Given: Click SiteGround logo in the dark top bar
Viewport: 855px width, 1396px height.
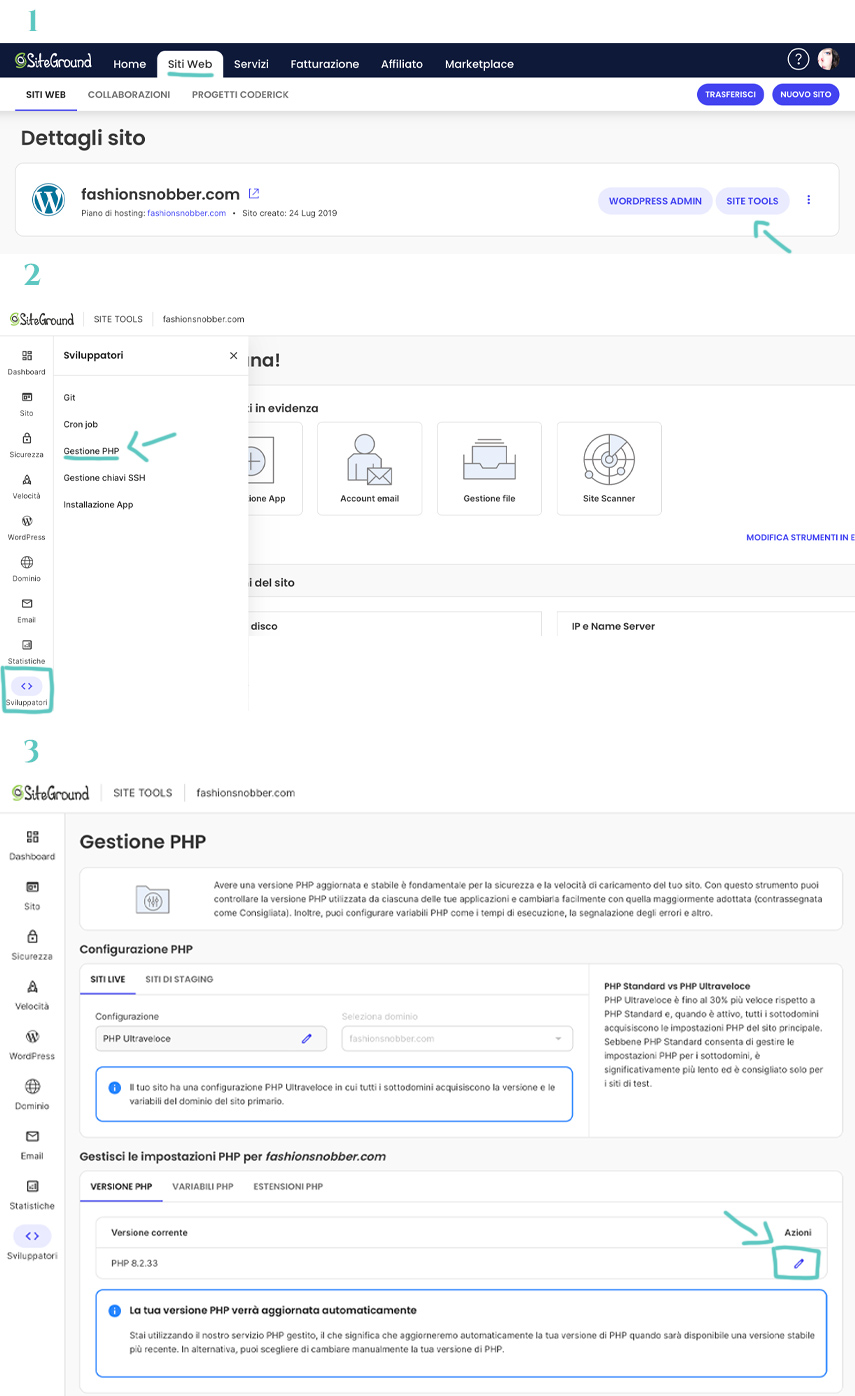Looking at the screenshot, I should (54, 61).
